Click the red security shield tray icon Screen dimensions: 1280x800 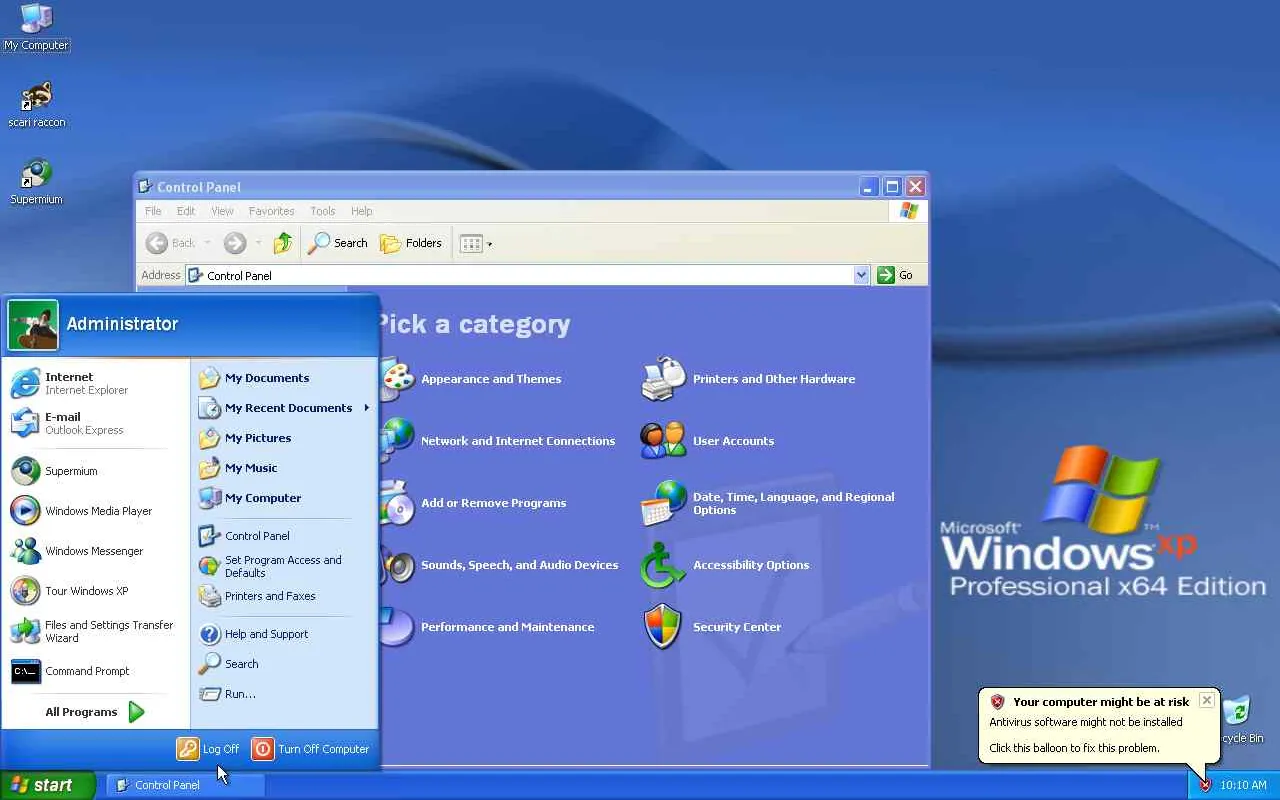(x=1205, y=785)
